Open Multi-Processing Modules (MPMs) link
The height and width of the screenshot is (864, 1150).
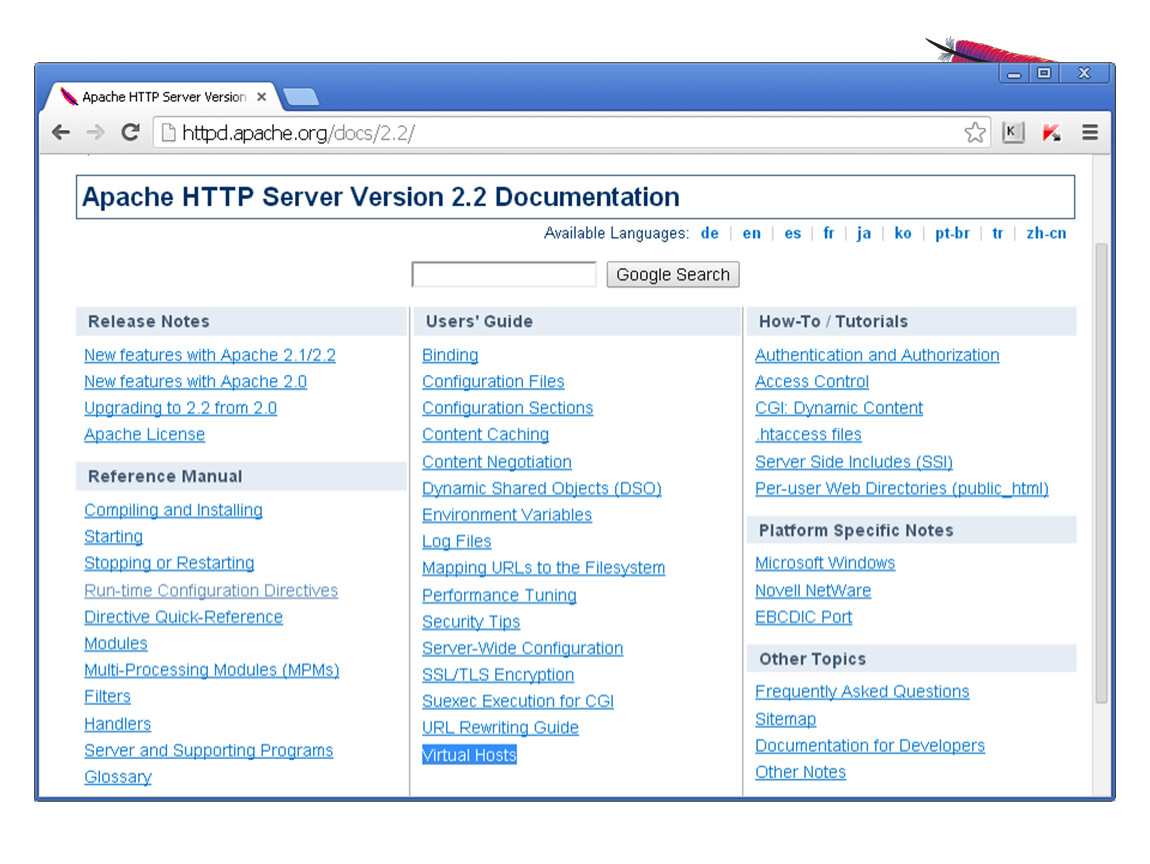tap(211, 670)
